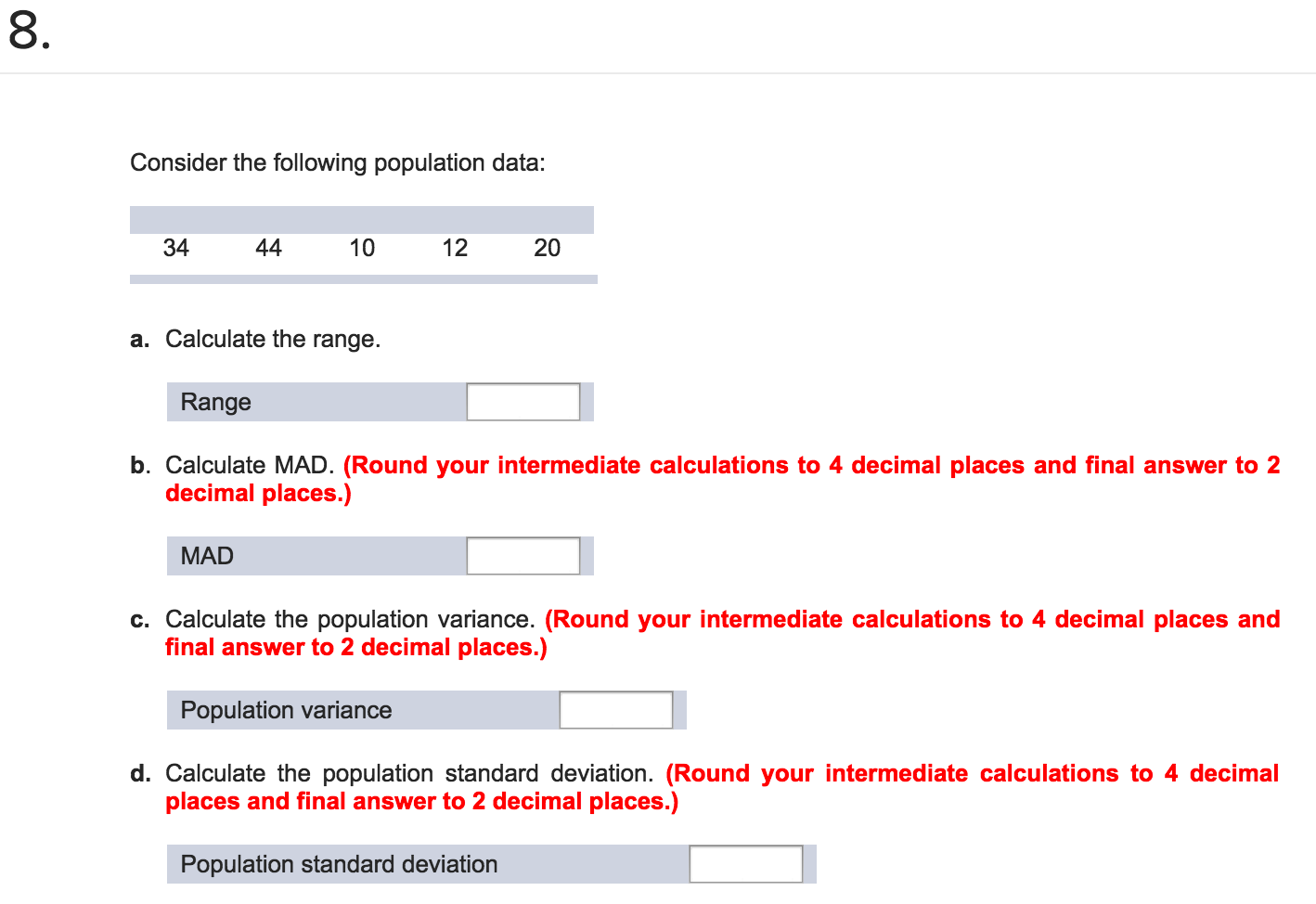1316x904 pixels.
Task: Click the part a instruction text
Action: (273, 339)
